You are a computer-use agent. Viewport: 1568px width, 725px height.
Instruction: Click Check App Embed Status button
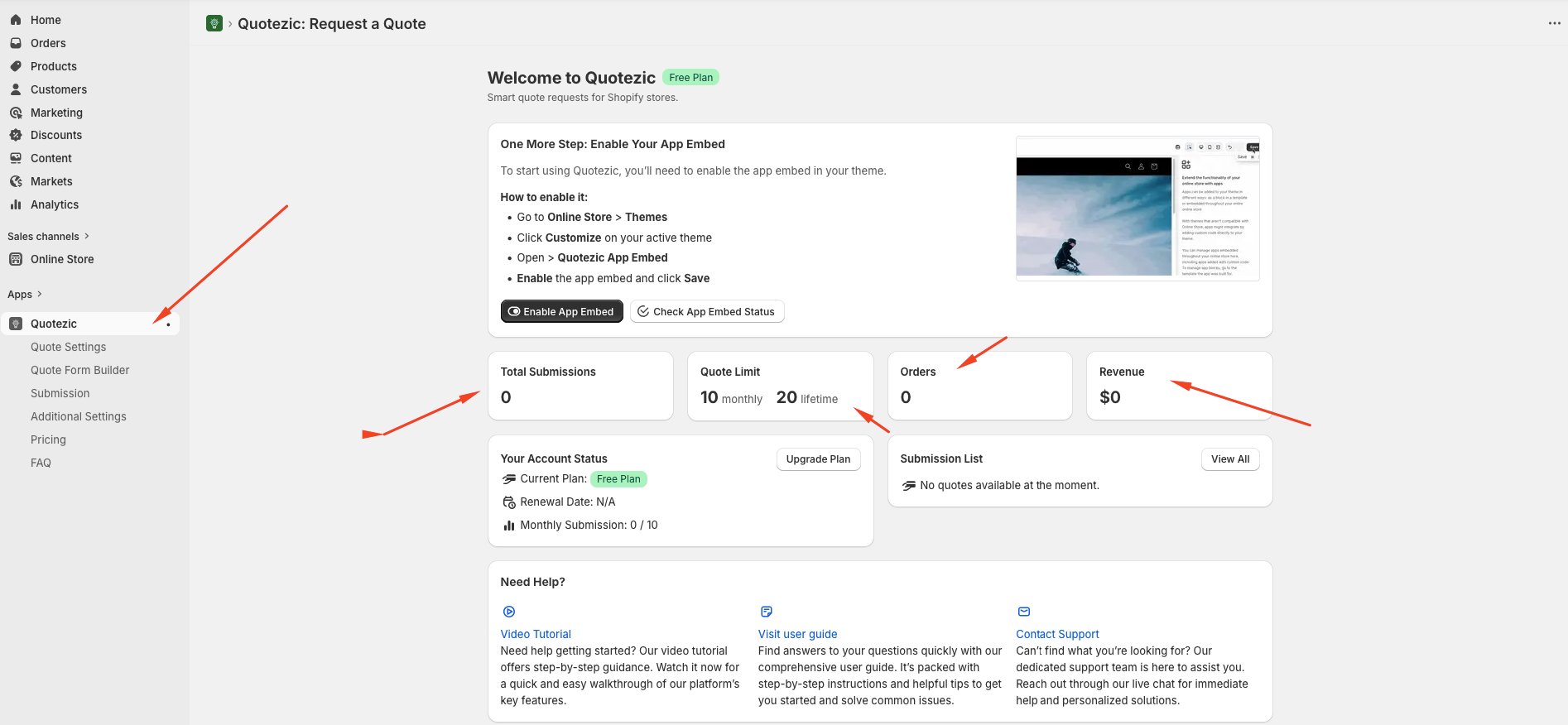click(706, 312)
